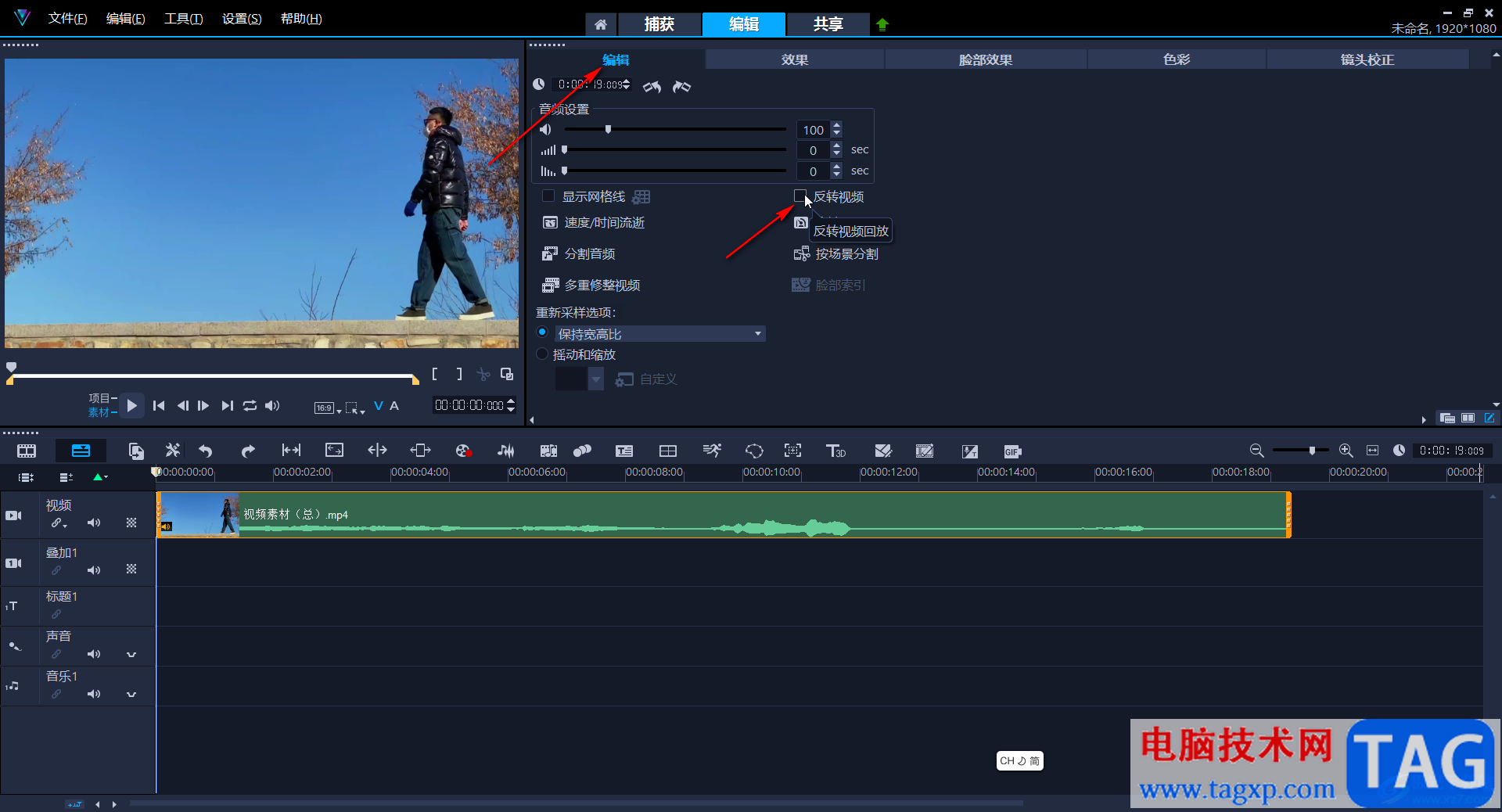The height and width of the screenshot is (812, 1502).
Task: Select the 摇动和缩放 radio button
Action: coord(542,354)
